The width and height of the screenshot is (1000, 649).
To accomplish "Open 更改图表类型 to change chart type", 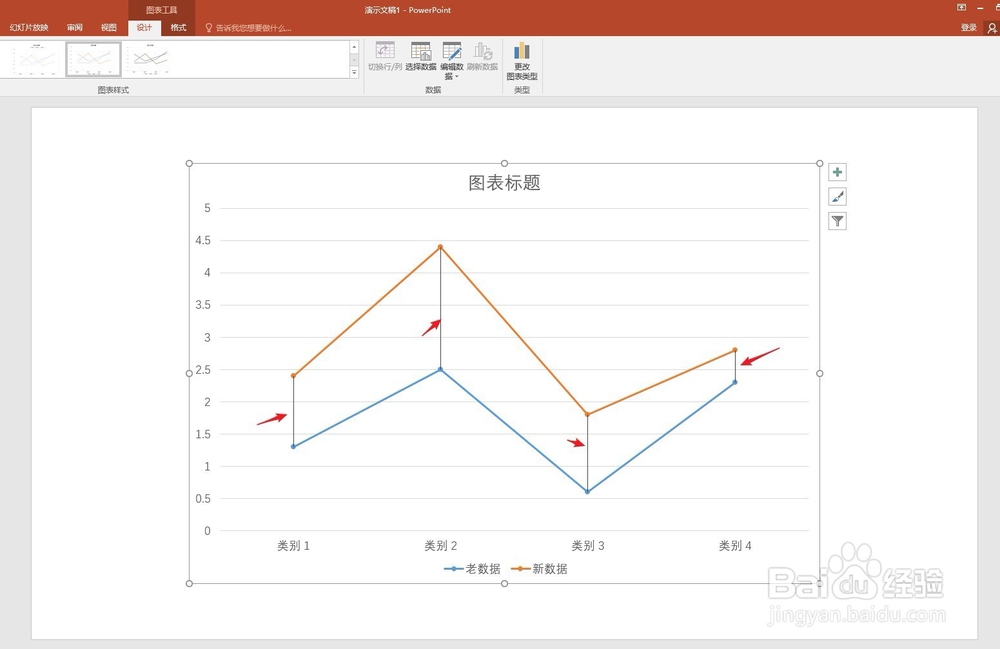I will 520,60.
